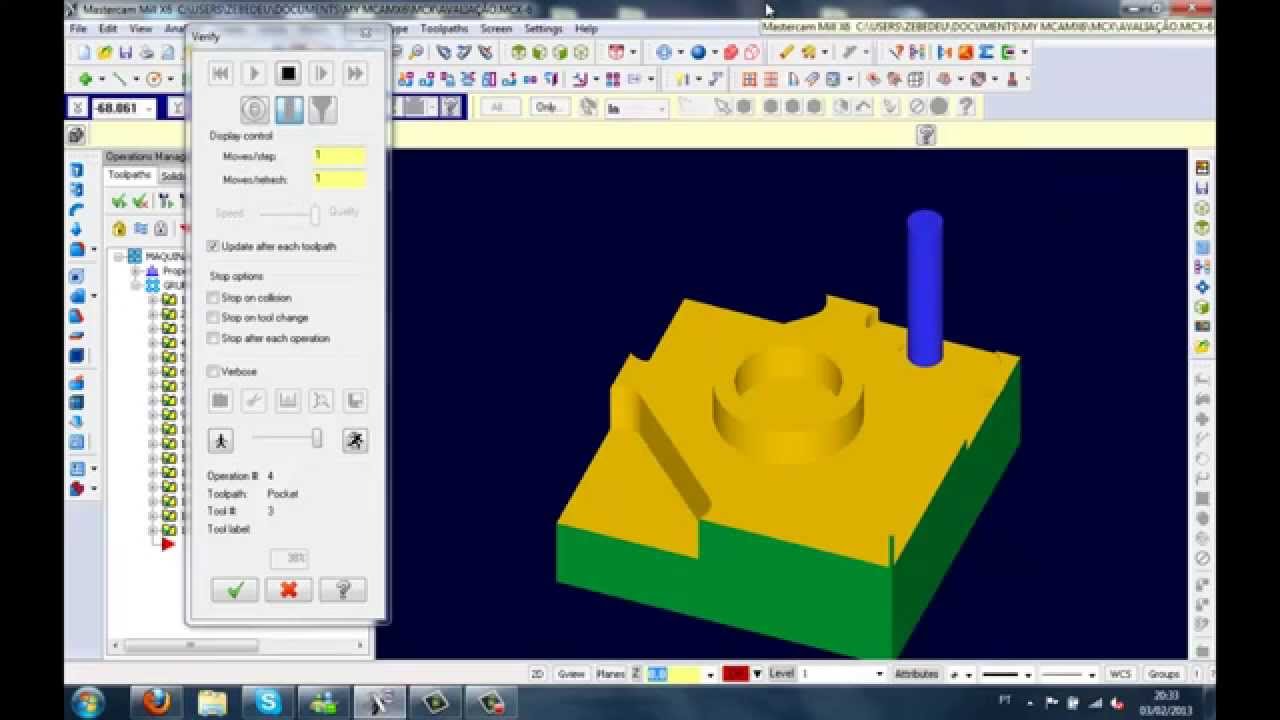The image size is (1280, 720).
Task: Click the Gview status bar button
Action: (x=571, y=674)
